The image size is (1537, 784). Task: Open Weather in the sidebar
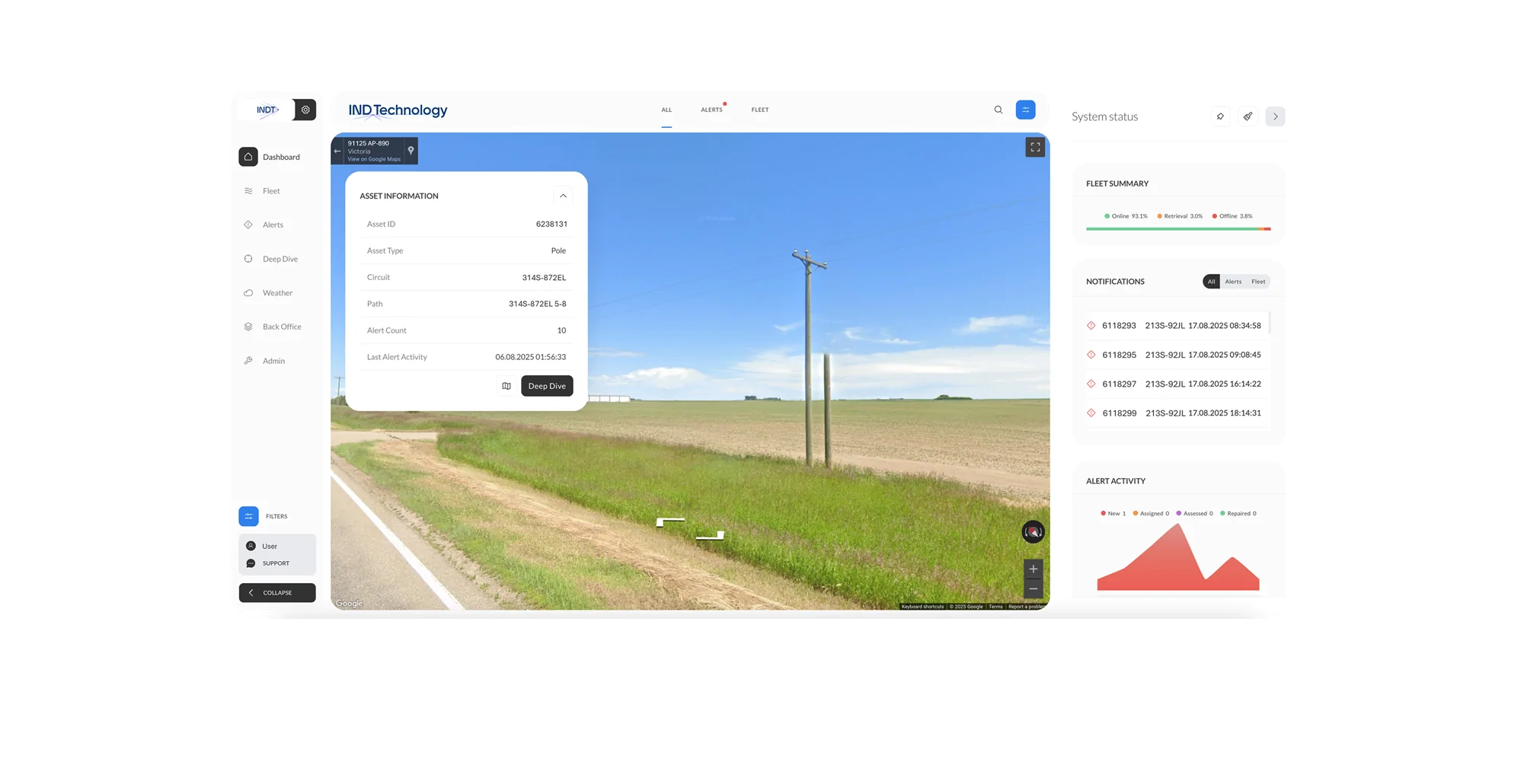[277, 293]
